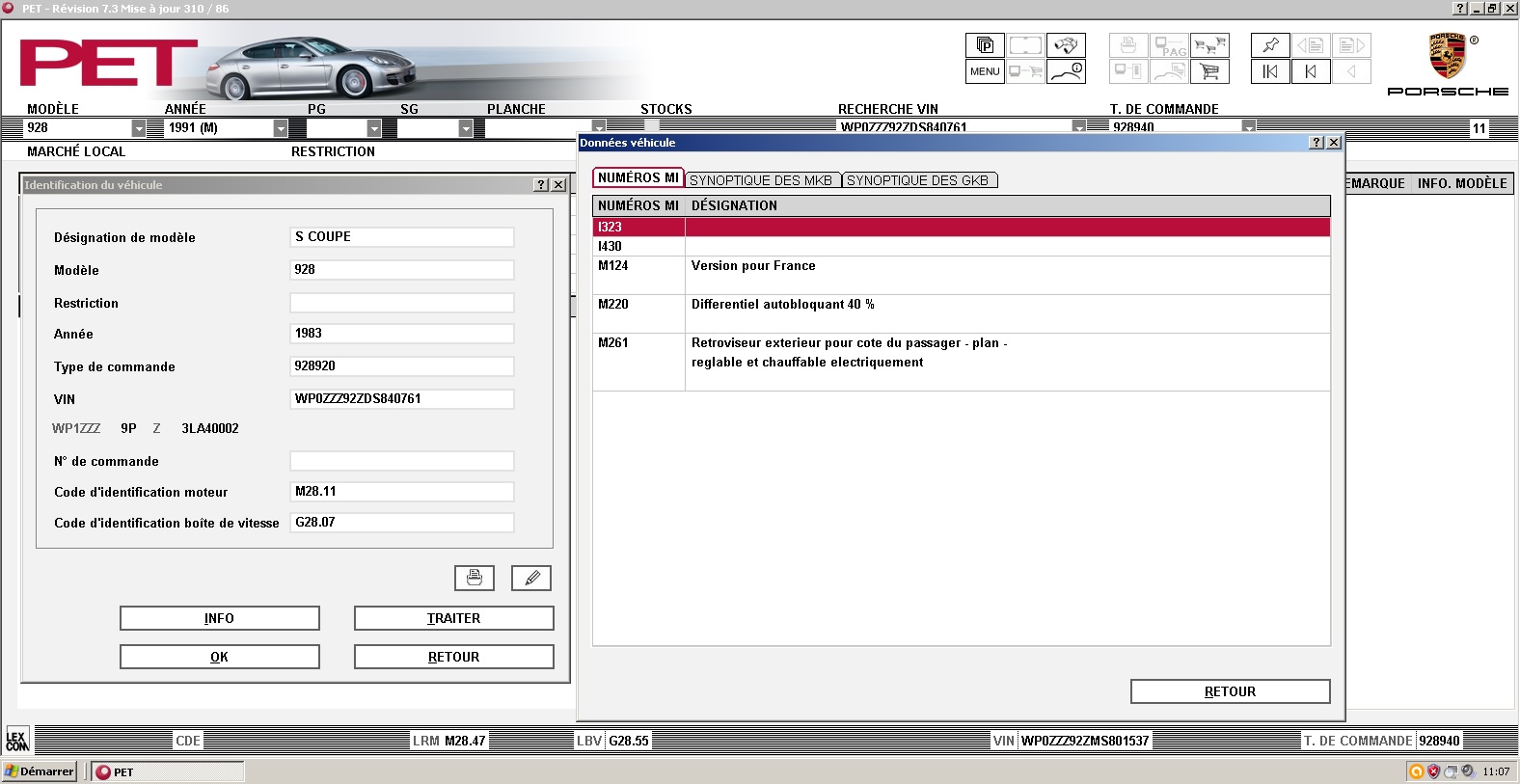1520x784 pixels.
Task: Expand the MODÈLE dropdown
Action: (139, 128)
